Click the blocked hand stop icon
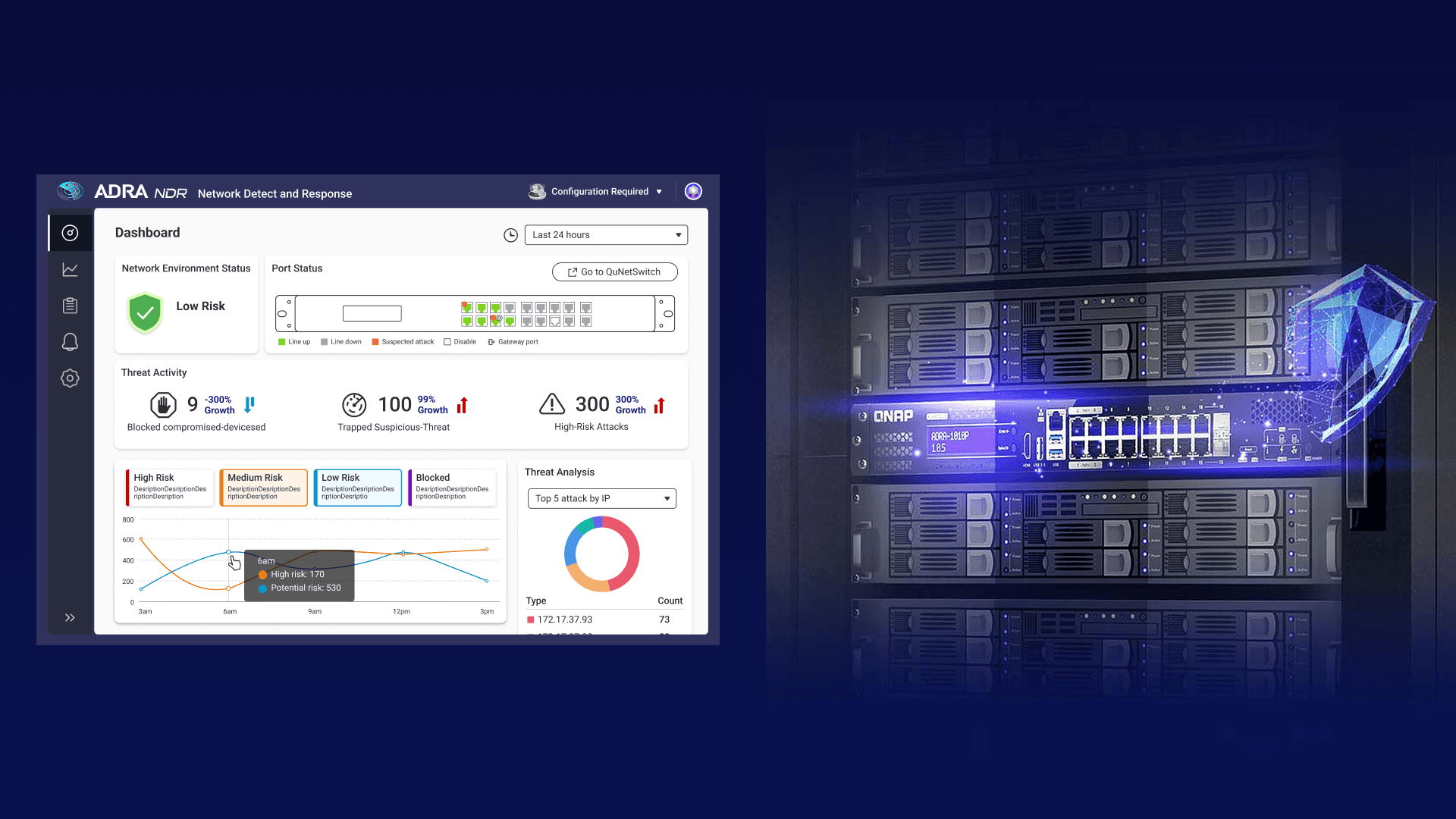 tap(163, 405)
